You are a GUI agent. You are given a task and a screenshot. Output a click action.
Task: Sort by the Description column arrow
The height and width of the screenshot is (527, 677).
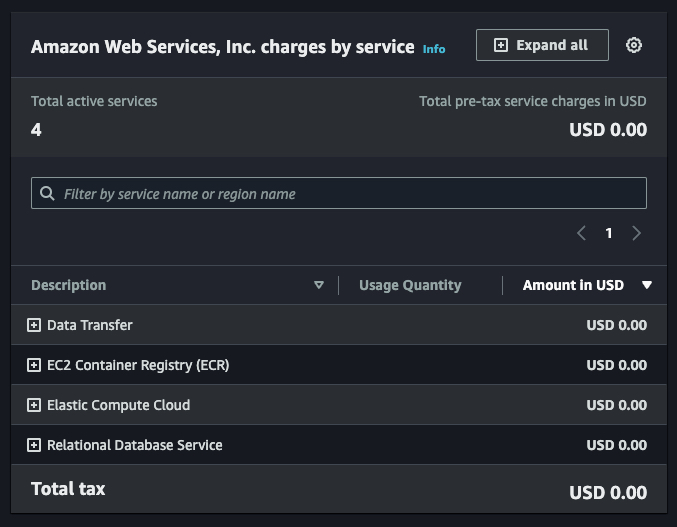click(x=319, y=285)
